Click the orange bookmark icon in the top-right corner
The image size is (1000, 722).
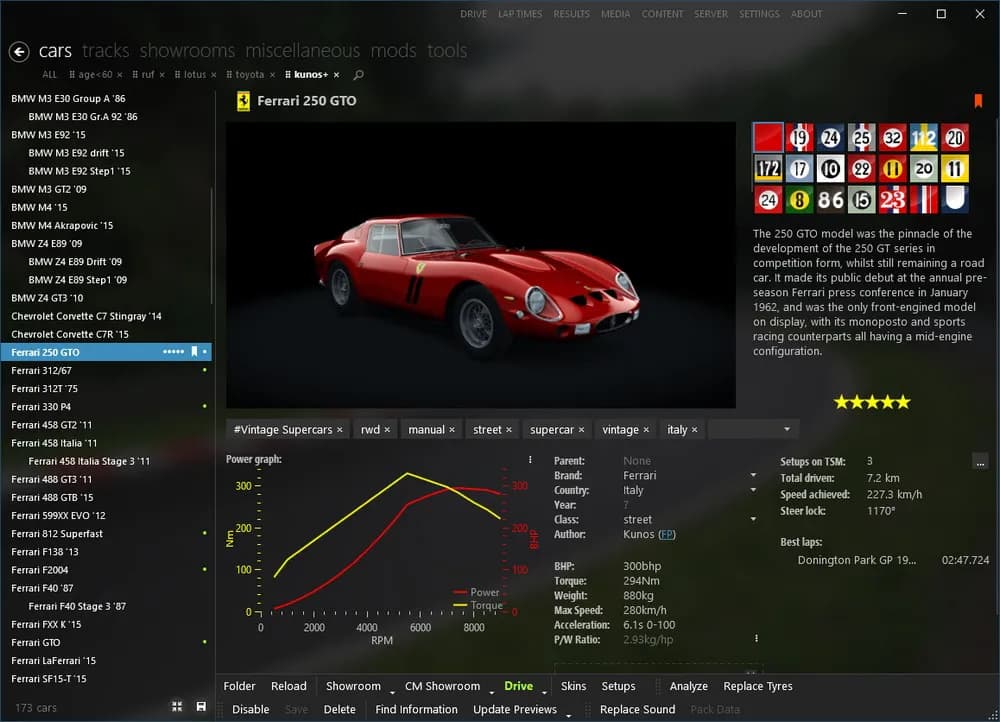click(x=979, y=100)
